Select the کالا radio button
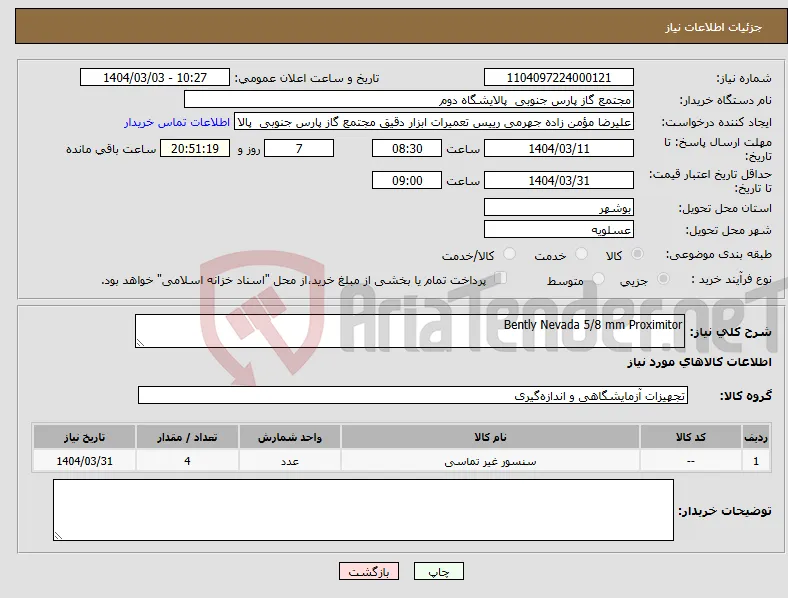The image size is (788, 598). (637, 254)
